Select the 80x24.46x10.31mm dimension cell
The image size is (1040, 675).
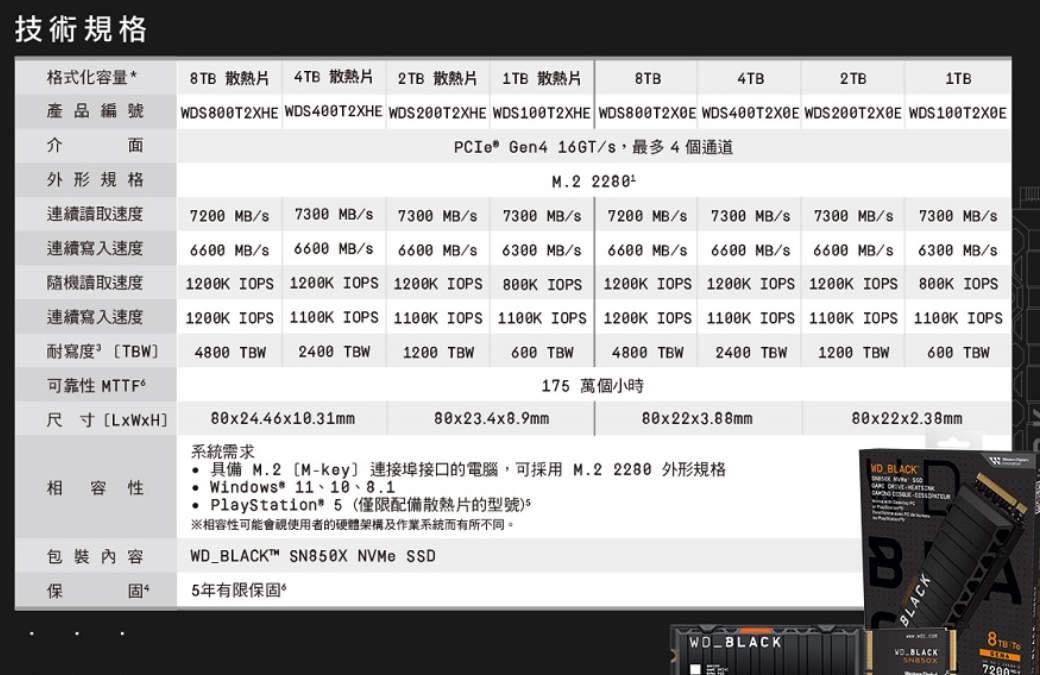(282, 419)
